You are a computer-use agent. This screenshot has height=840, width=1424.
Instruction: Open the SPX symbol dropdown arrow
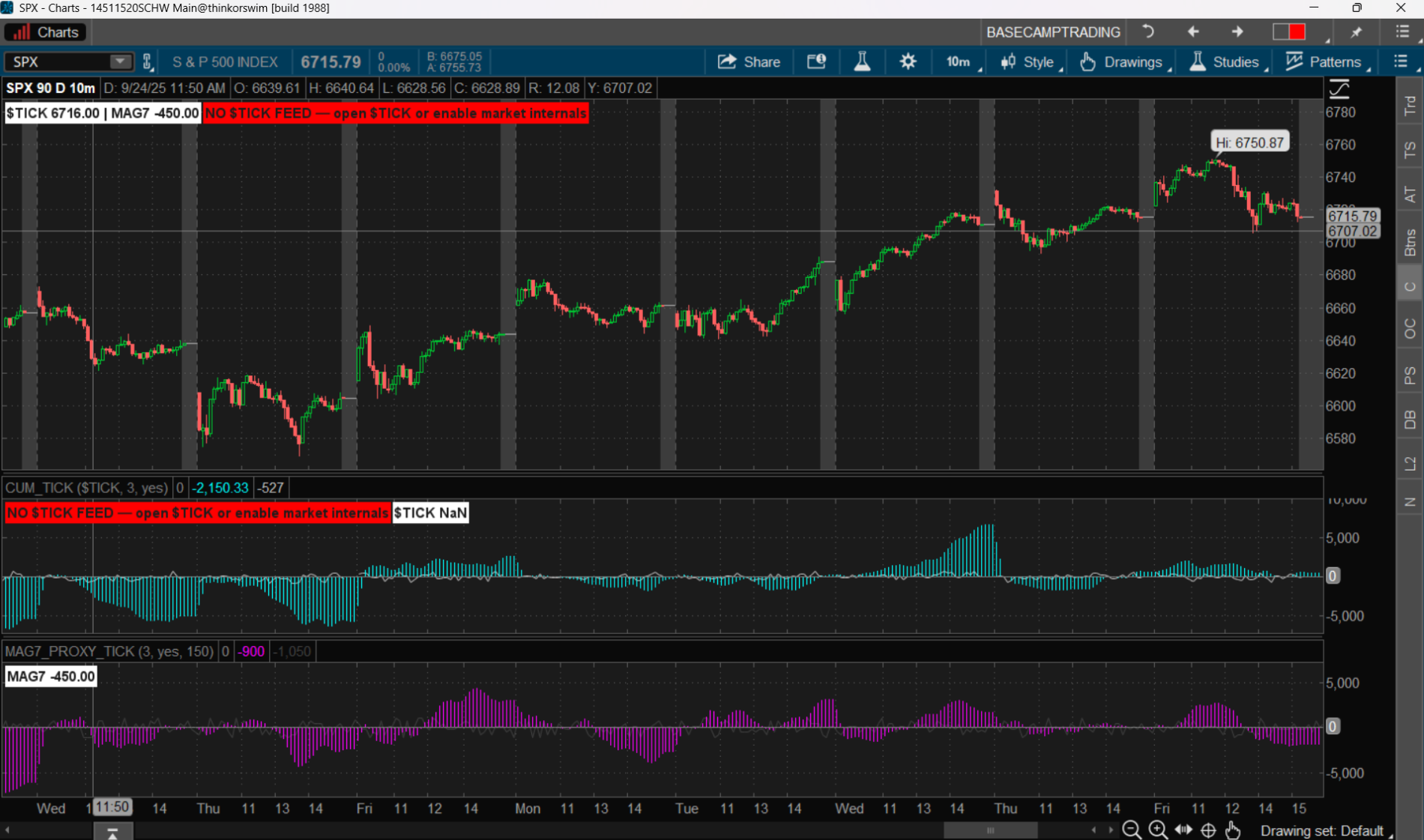click(x=119, y=62)
